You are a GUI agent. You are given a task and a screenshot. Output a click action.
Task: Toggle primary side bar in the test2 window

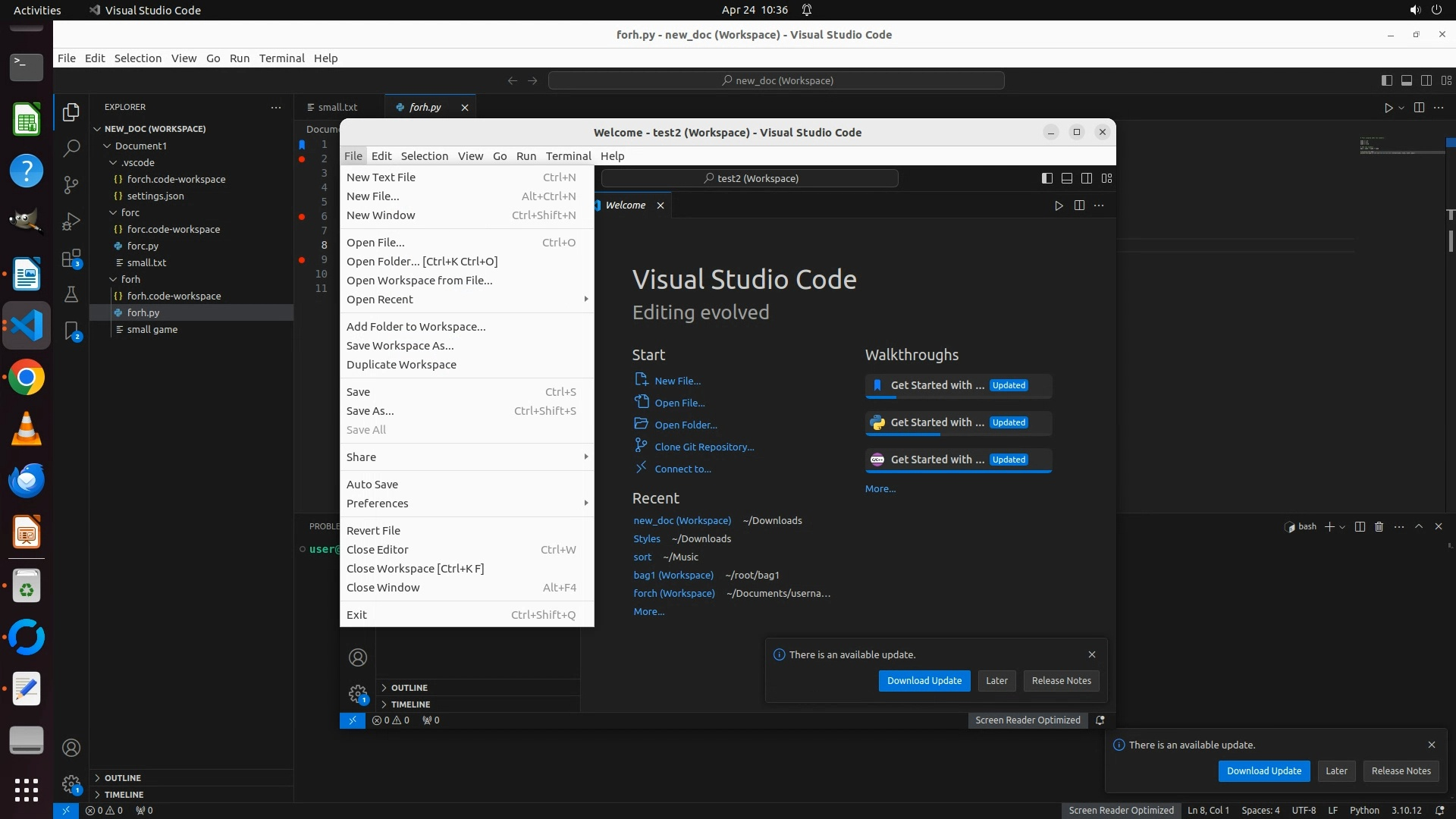pyautogui.click(x=1046, y=178)
